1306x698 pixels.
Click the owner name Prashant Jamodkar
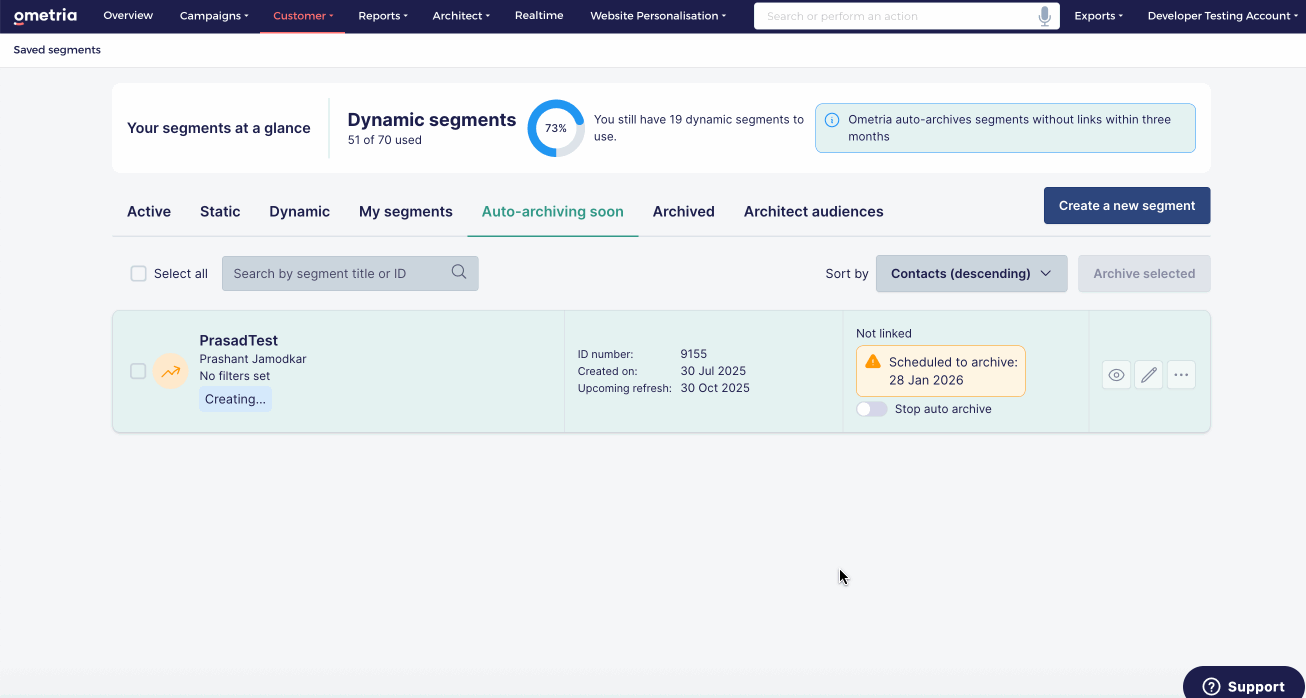[253, 359]
